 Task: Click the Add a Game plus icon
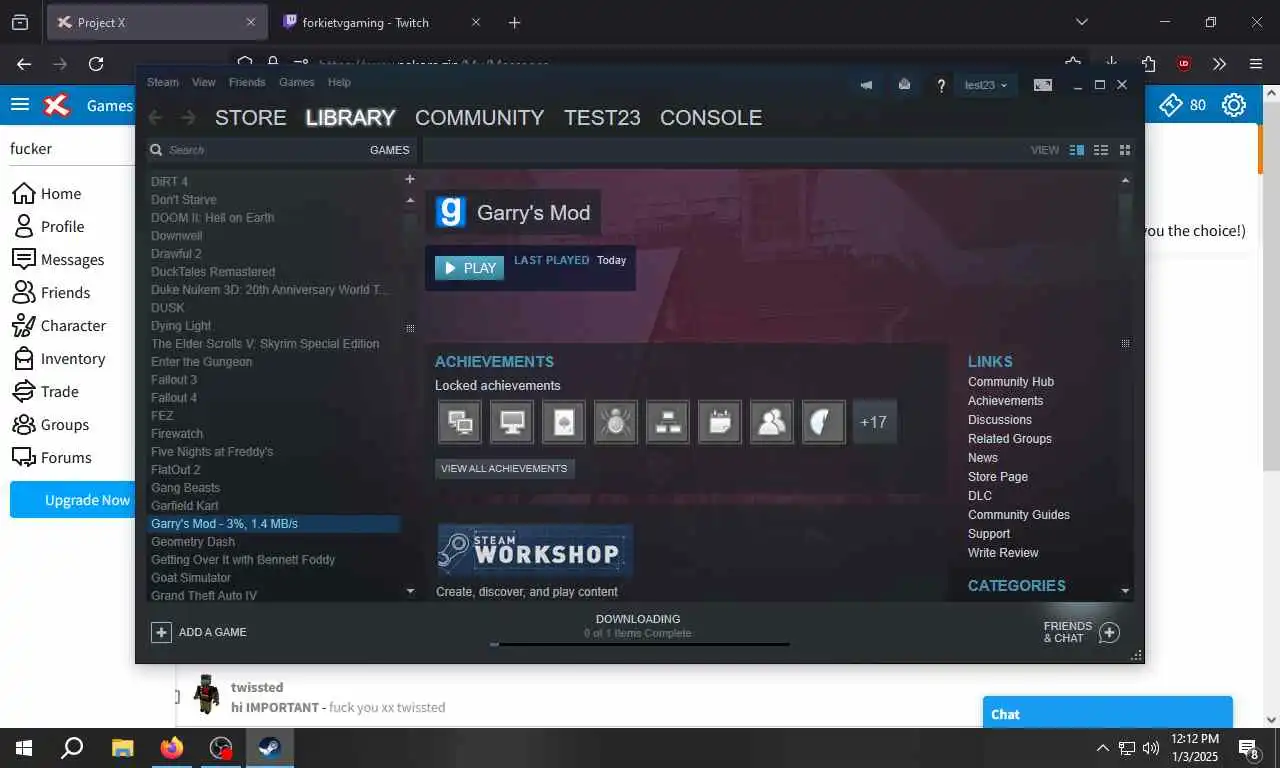161,632
